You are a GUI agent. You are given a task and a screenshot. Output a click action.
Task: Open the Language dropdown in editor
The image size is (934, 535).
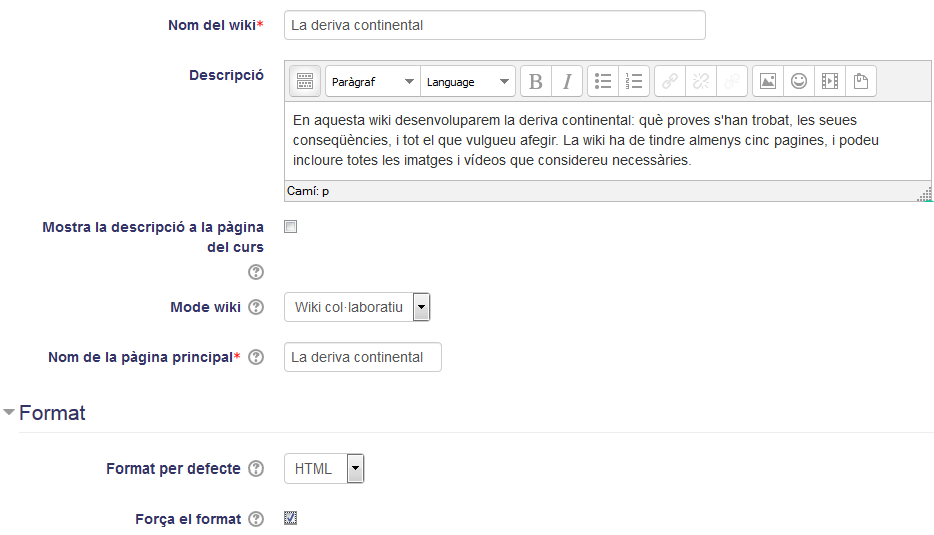[x=468, y=81]
